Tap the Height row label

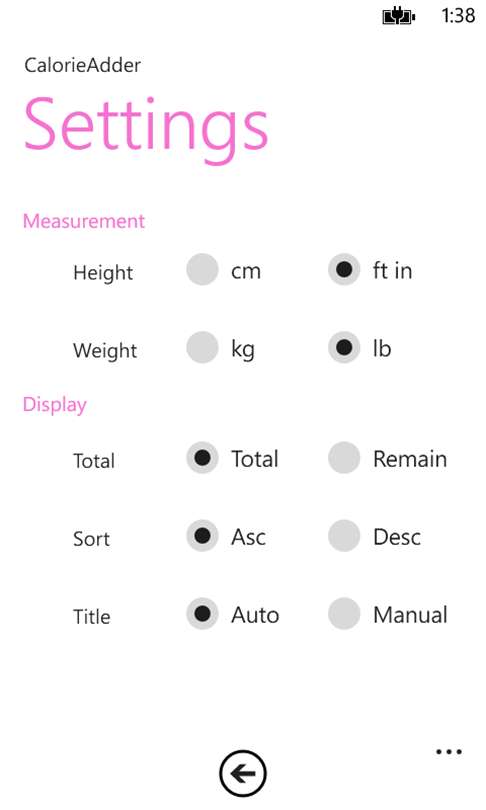[x=103, y=273]
